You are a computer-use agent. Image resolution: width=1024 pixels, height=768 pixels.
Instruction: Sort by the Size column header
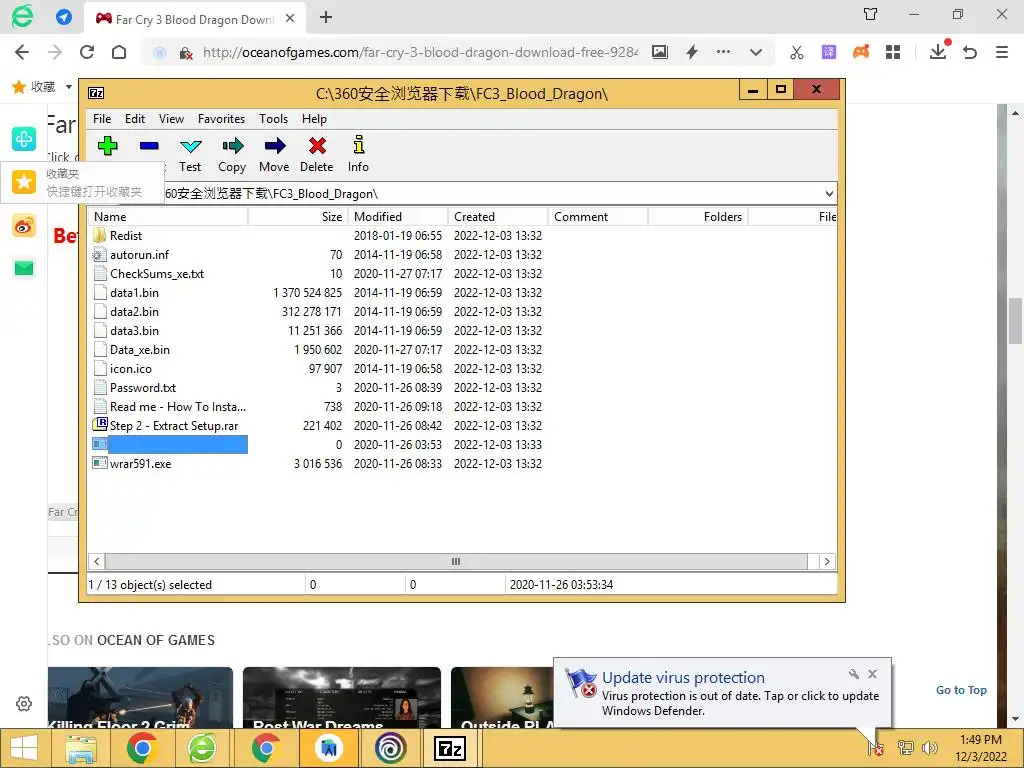(297, 217)
